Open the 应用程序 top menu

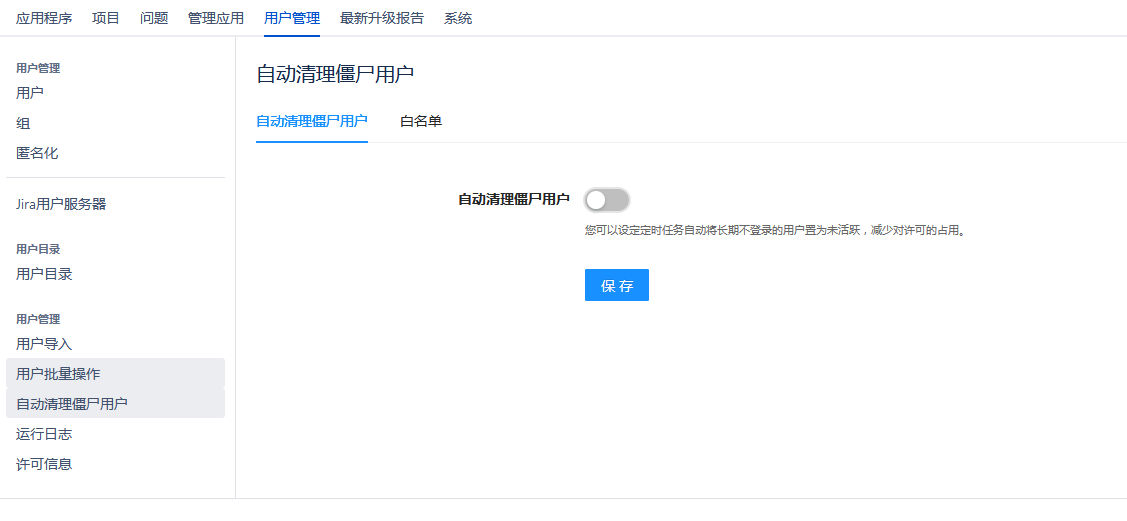point(44,18)
